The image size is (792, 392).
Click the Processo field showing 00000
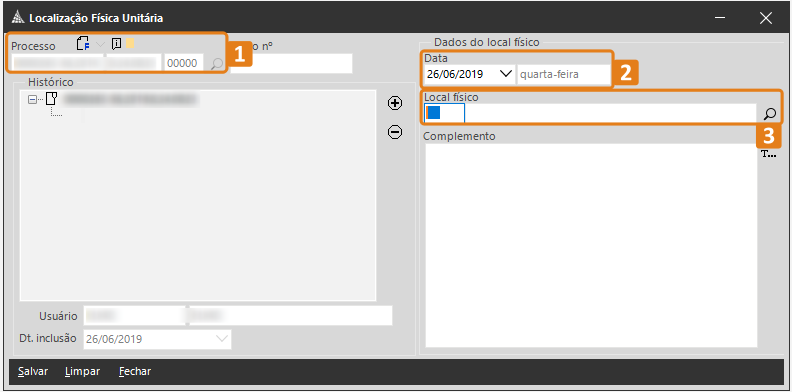coord(184,63)
